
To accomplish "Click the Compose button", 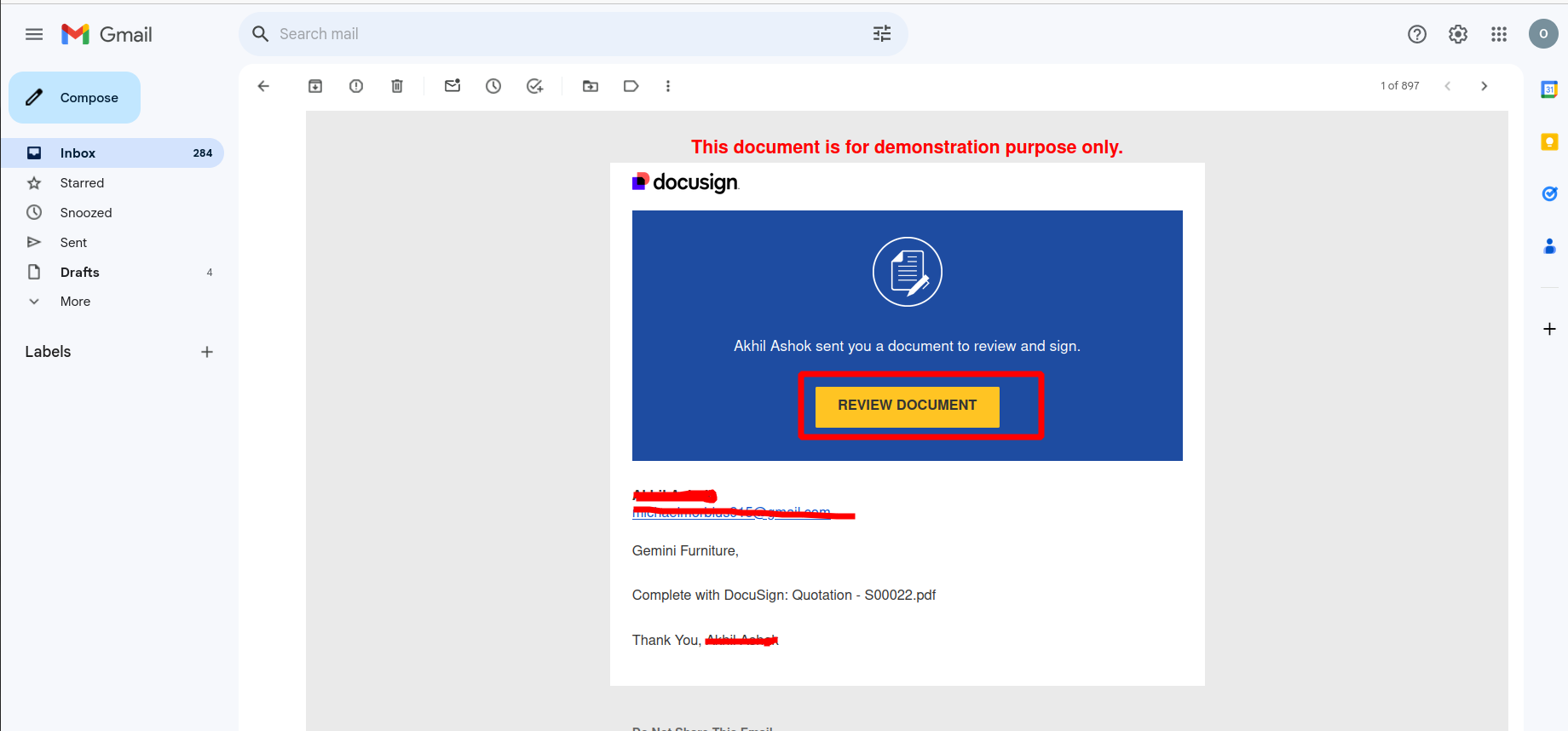I will (74, 98).
